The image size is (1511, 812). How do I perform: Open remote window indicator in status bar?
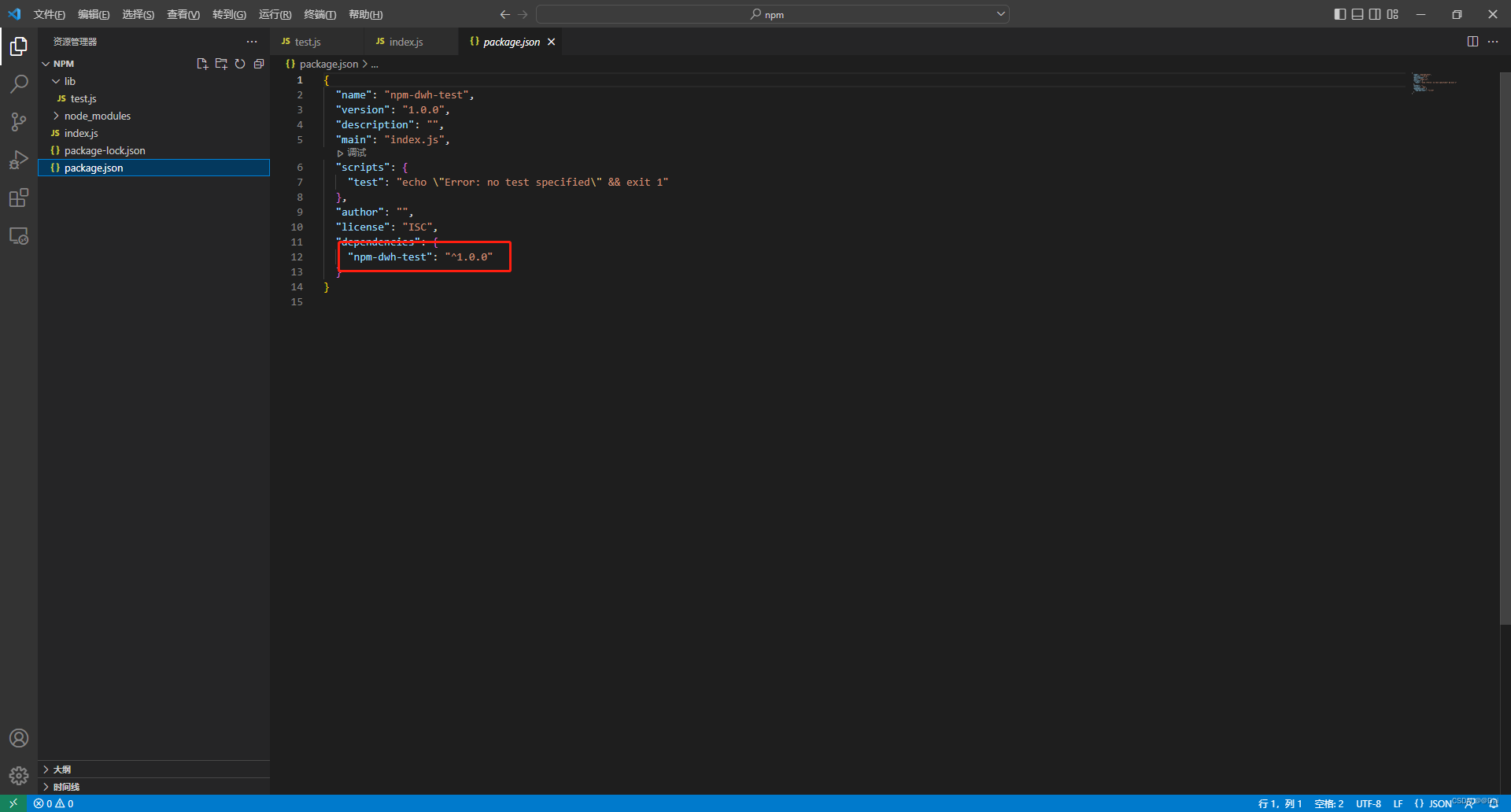coord(13,803)
